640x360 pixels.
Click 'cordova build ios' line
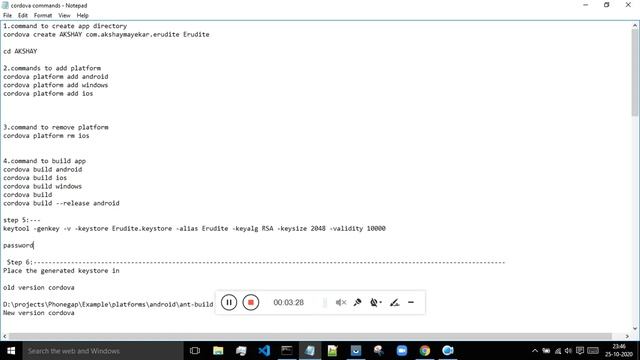coord(35,178)
